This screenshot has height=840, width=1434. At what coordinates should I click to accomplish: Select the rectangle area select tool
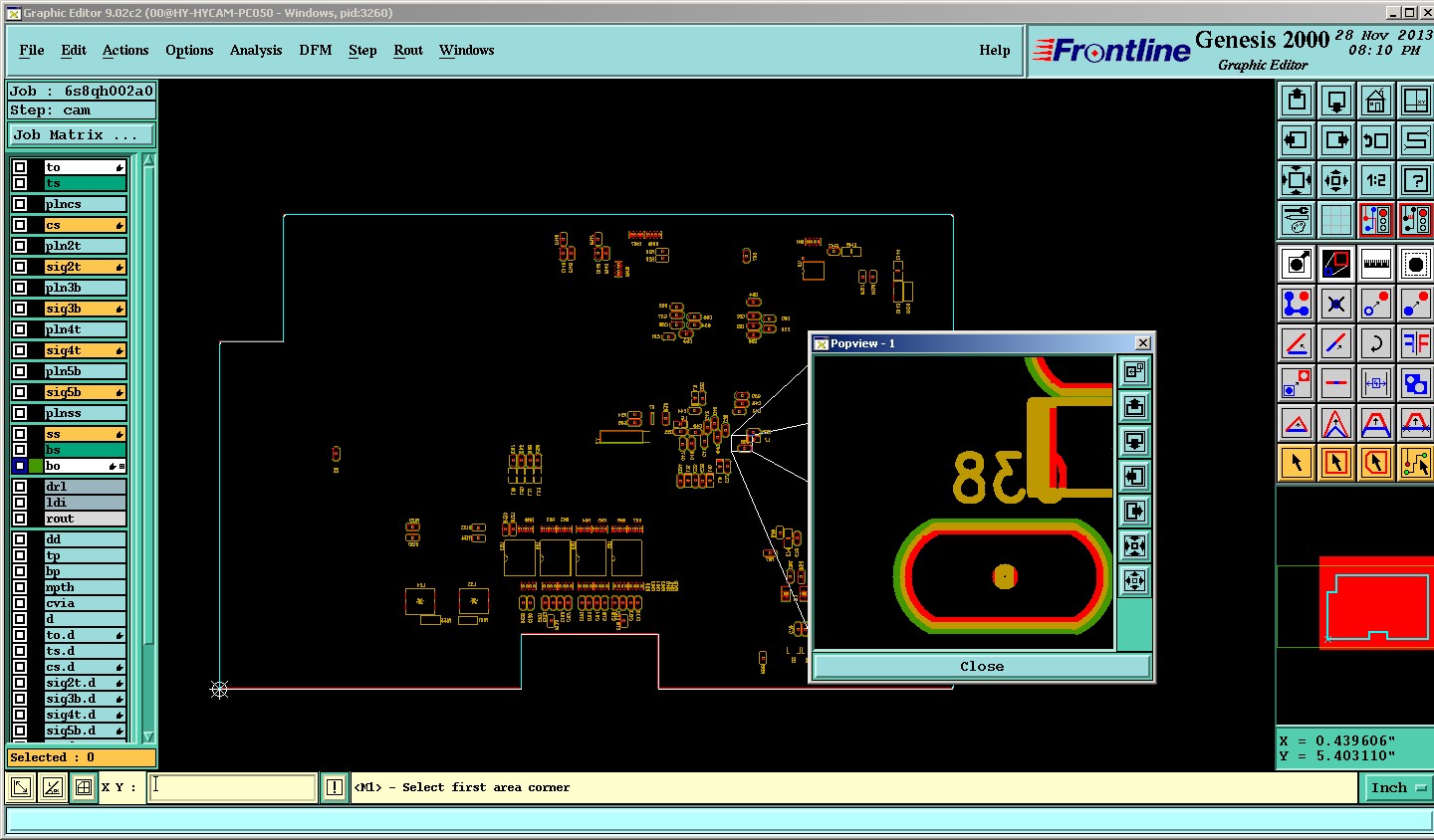(x=1336, y=463)
